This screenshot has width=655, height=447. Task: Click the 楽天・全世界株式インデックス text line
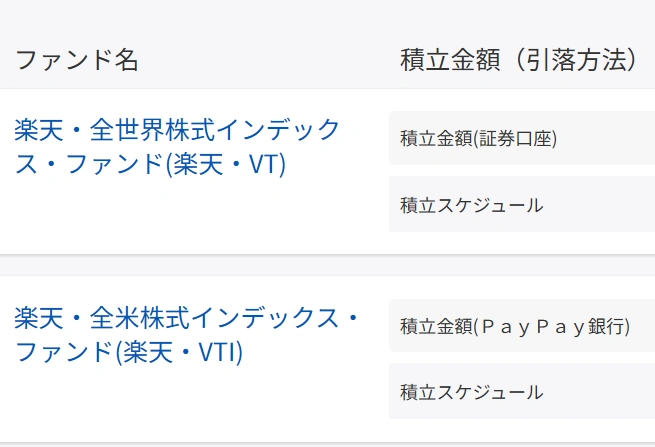click(x=178, y=130)
